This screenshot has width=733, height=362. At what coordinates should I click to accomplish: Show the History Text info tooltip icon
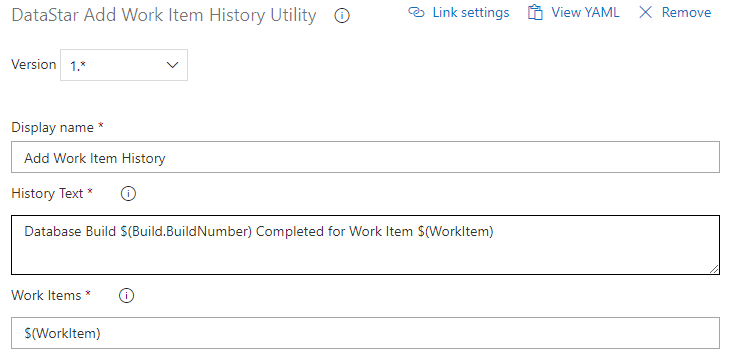tap(128, 194)
